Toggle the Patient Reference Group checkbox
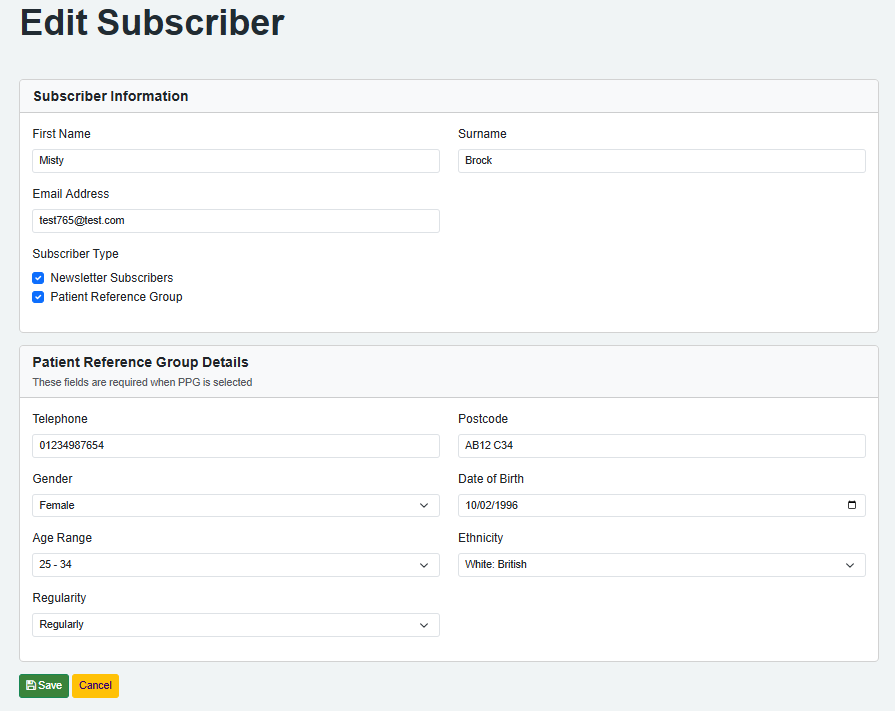 pyautogui.click(x=38, y=297)
